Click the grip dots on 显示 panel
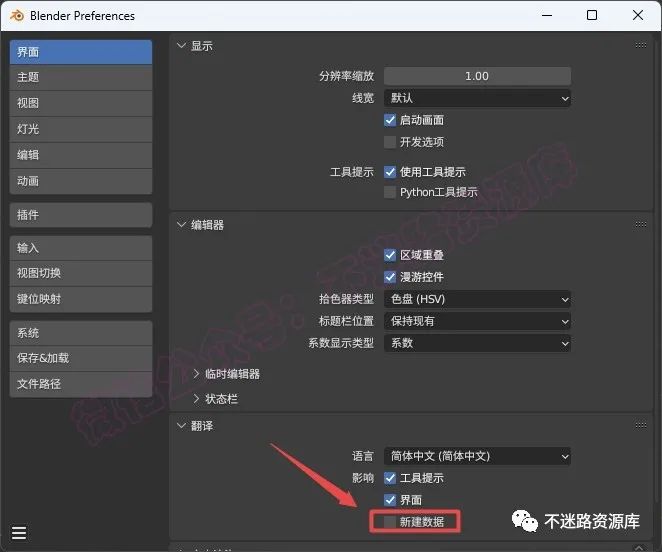This screenshot has width=662, height=552. pos(640,46)
